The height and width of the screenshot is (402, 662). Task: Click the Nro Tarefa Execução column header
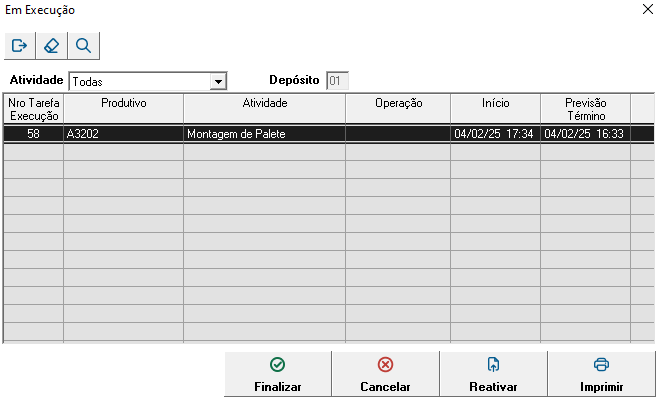point(34,109)
